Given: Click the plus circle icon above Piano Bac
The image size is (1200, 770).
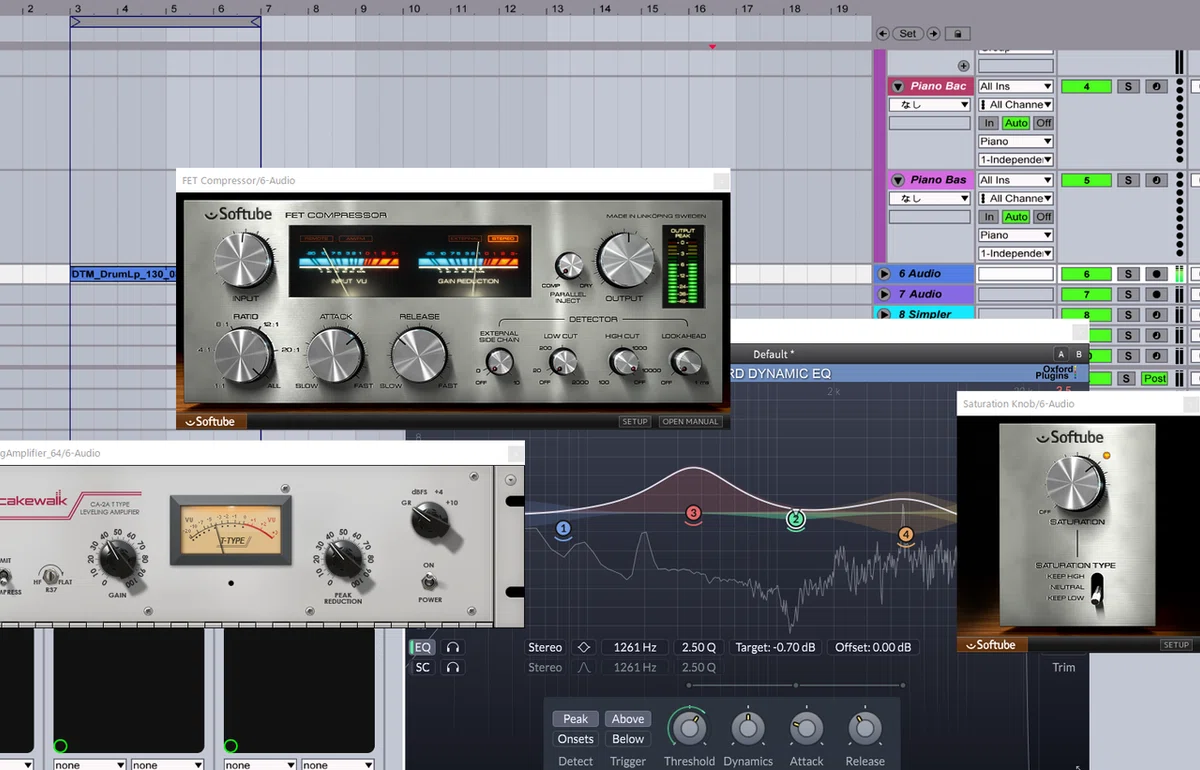Looking at the screenshot, I should click(x=964, y=66).
